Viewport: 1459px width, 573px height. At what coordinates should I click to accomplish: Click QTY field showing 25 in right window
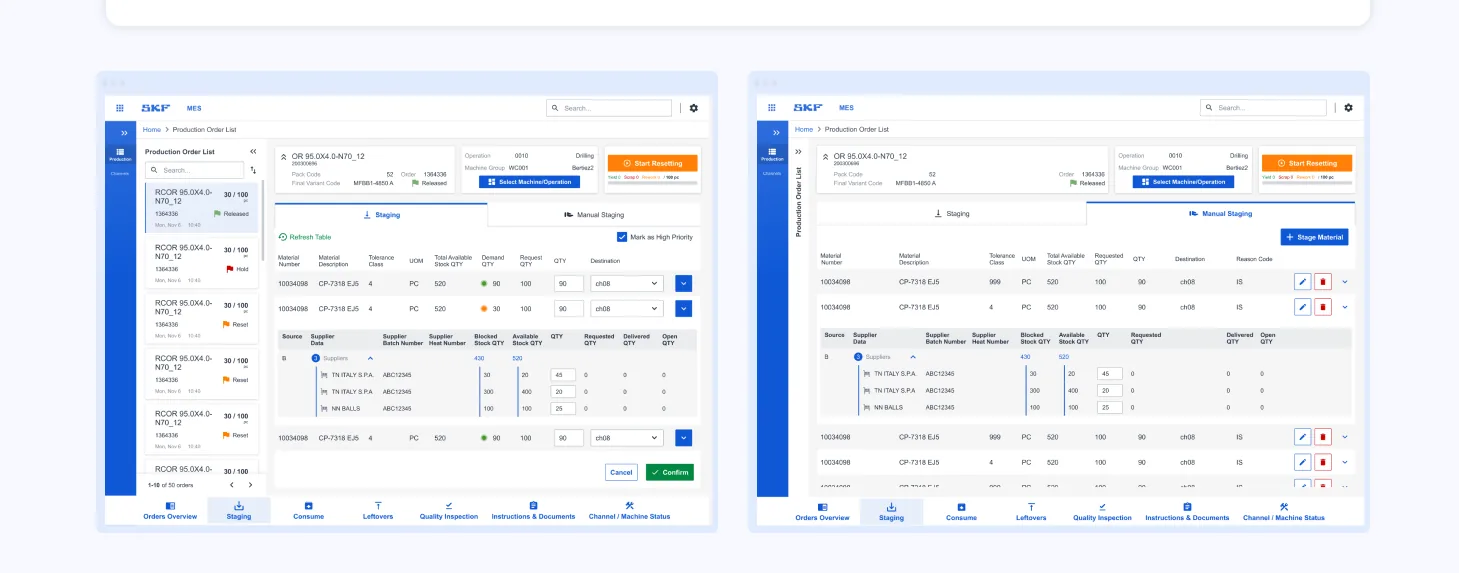click(x=1110, y=408)
